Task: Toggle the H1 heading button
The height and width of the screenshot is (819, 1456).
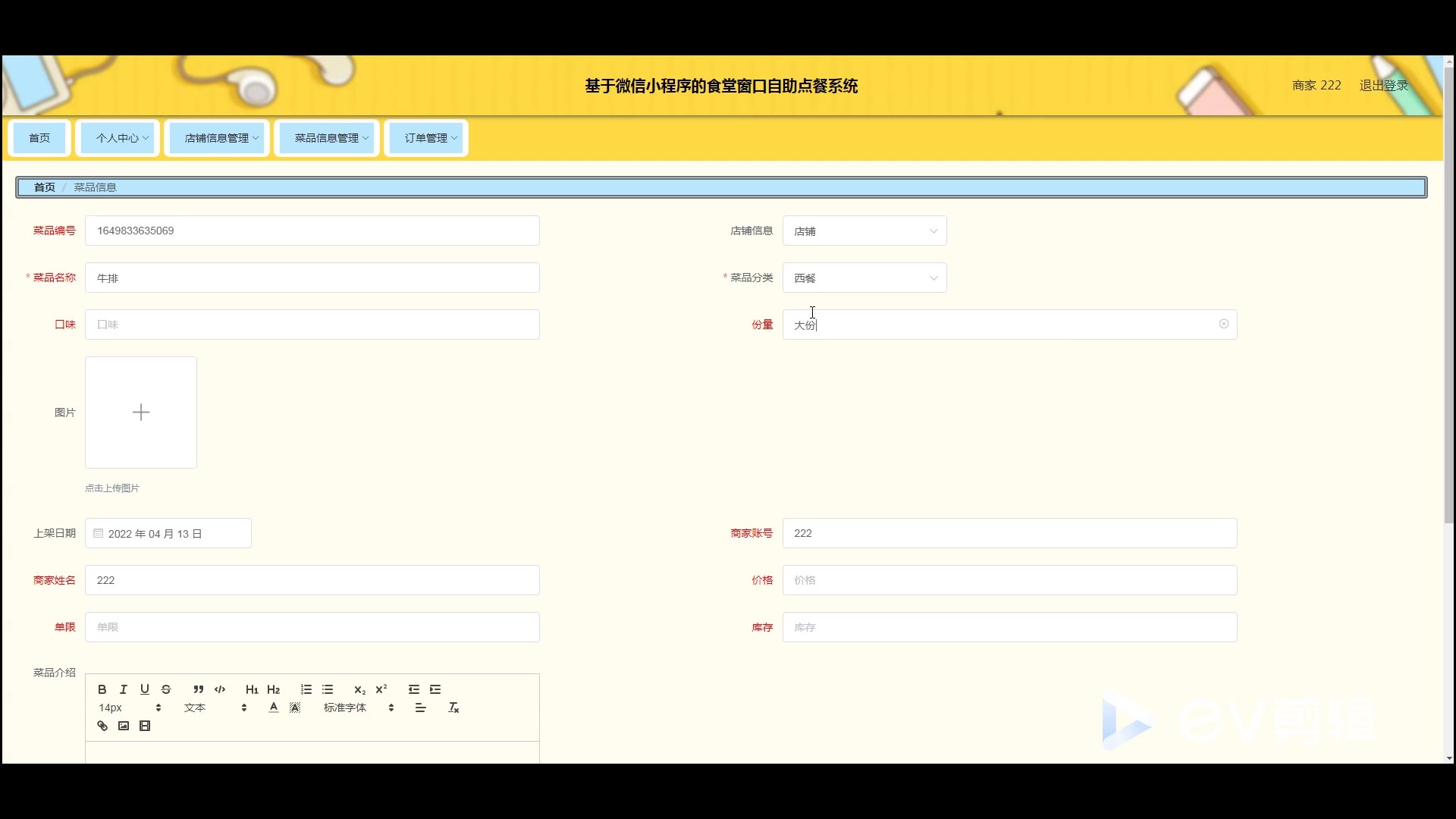Action: (x=252, y=689)
